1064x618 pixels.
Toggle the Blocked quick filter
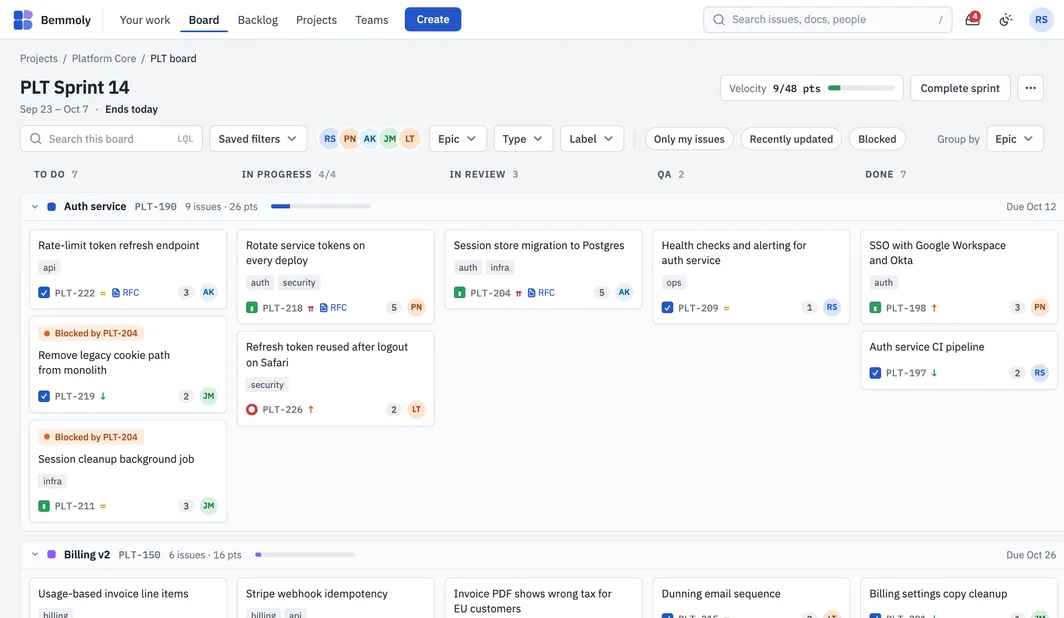point(877,139)
